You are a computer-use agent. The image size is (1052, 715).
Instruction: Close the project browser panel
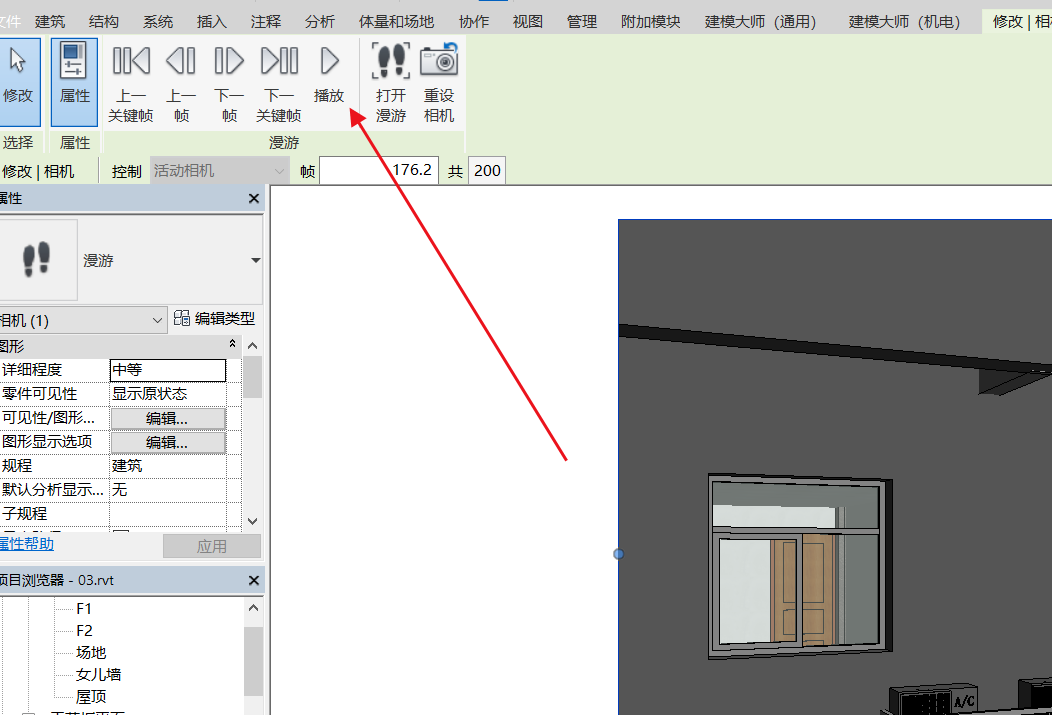254,581
